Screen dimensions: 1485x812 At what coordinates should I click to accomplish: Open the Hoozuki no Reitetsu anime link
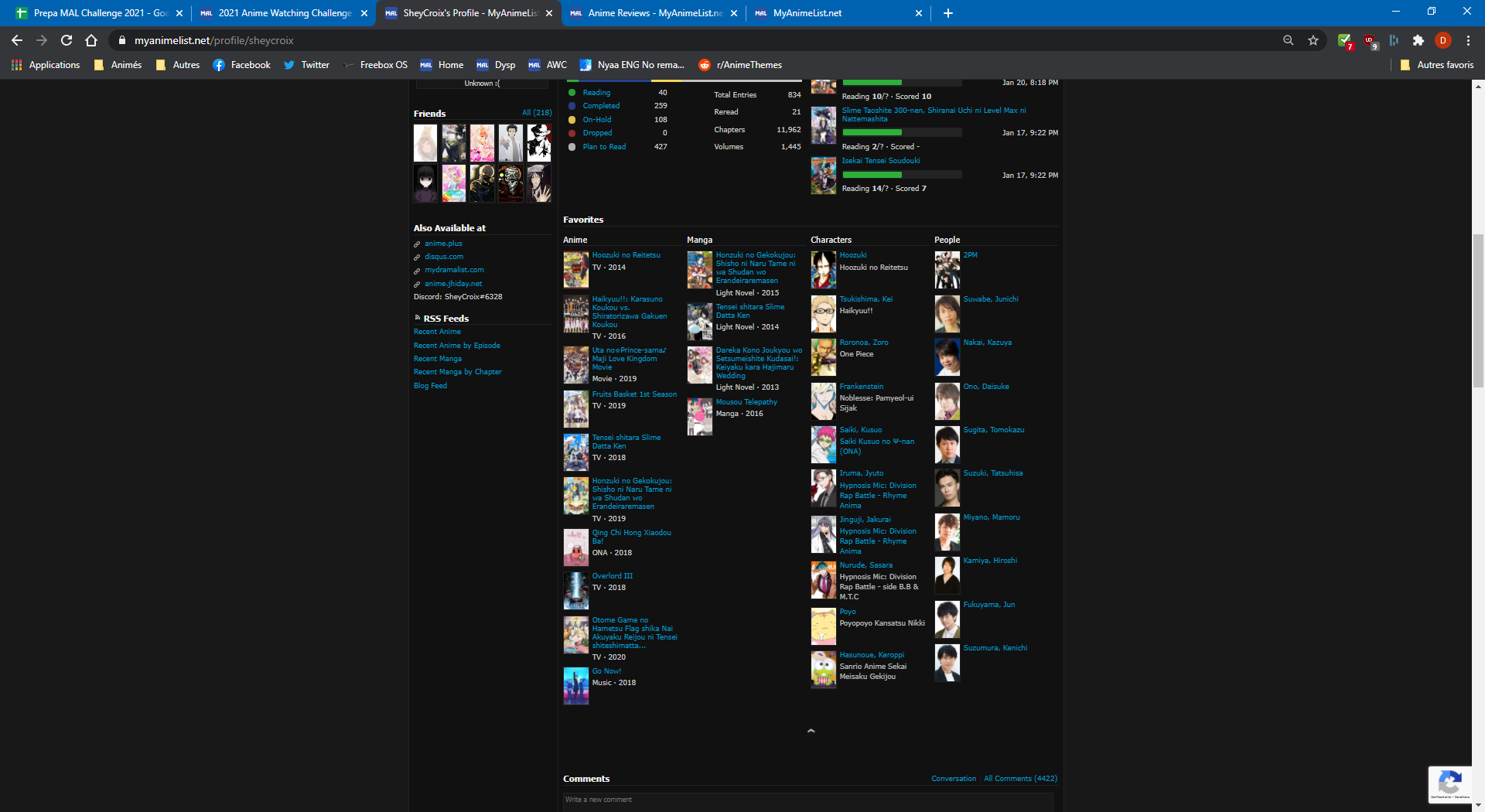626,255
